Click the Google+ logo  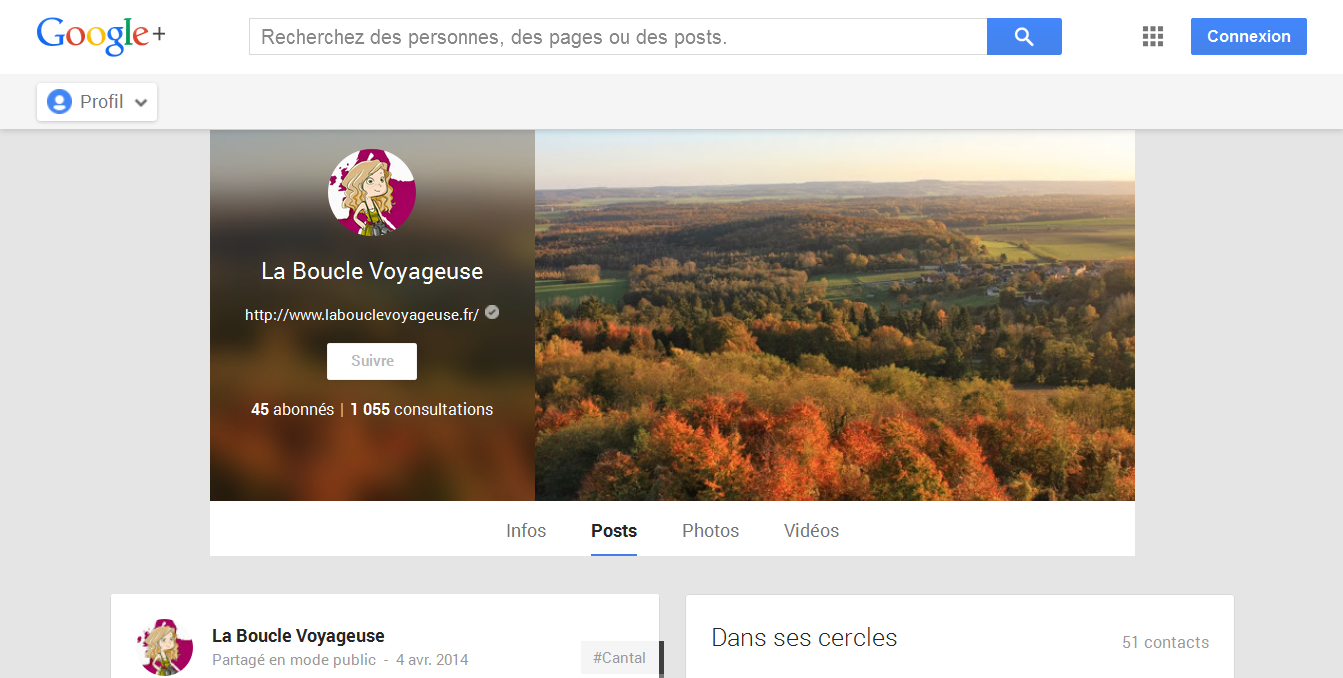tap(101, 36)
